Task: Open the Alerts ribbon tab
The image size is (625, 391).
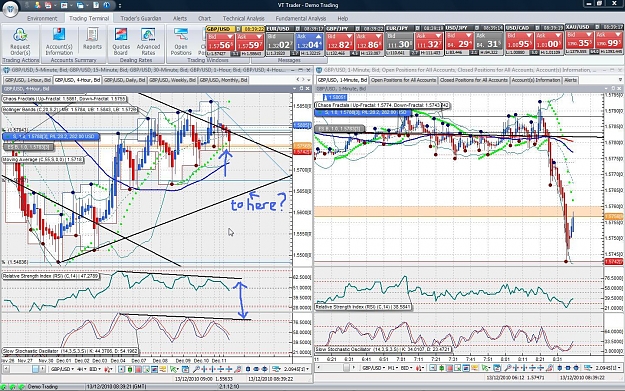Action: 179,18
